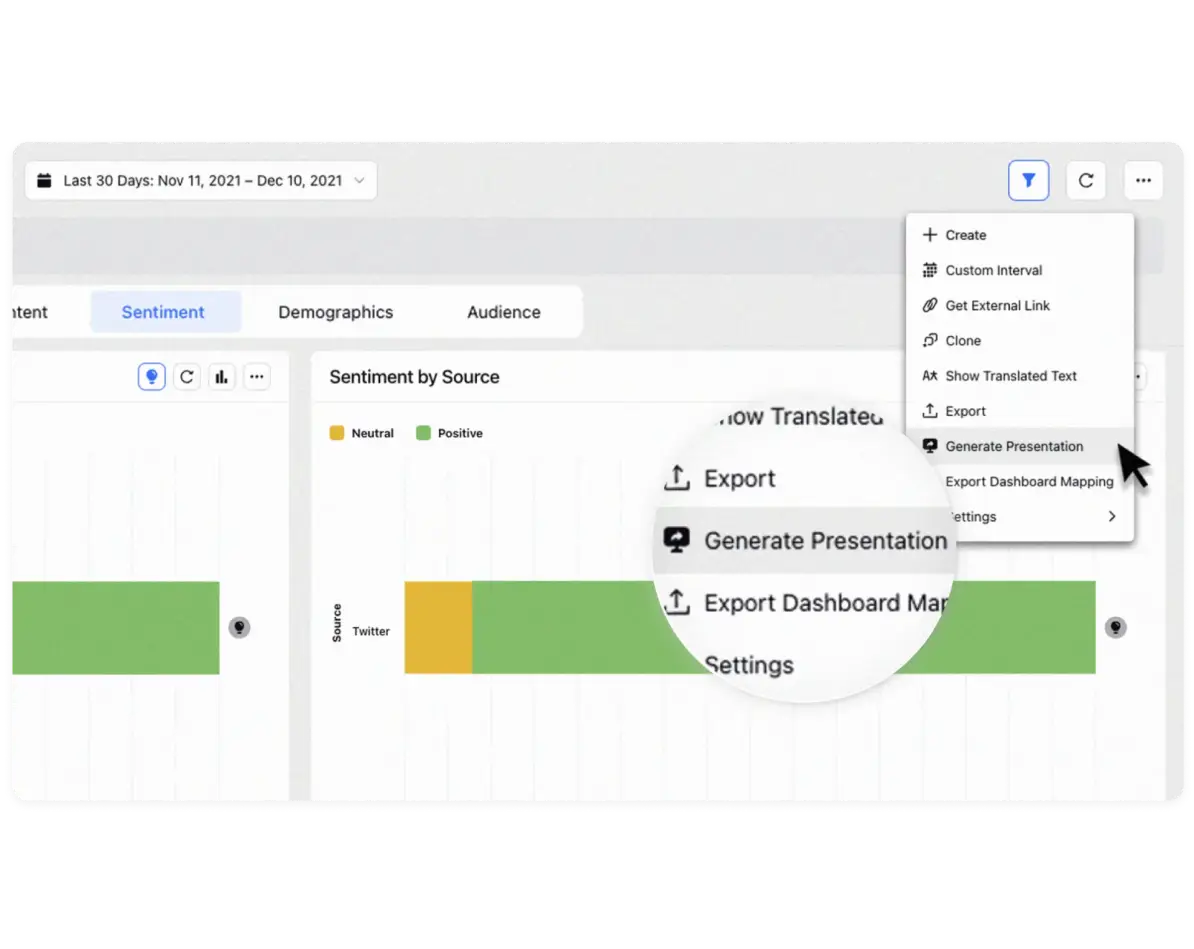Expand the Settings submenu chevron
This screenshot has width=1194, height=949.
1111,516
